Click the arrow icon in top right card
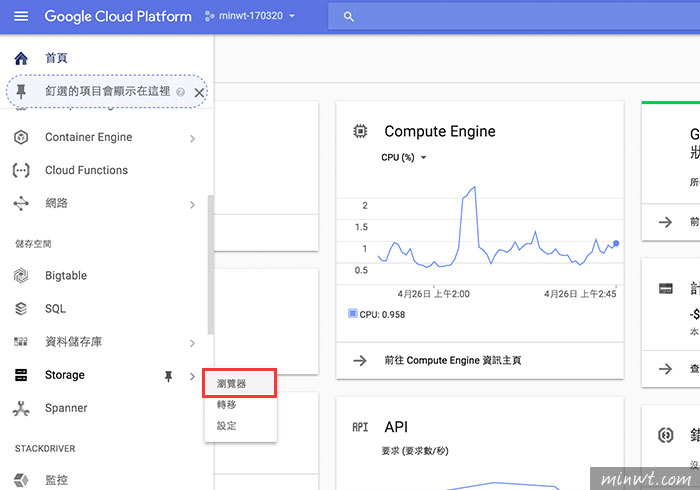This screenshot has width=700, height=490. tap(665, 222)
